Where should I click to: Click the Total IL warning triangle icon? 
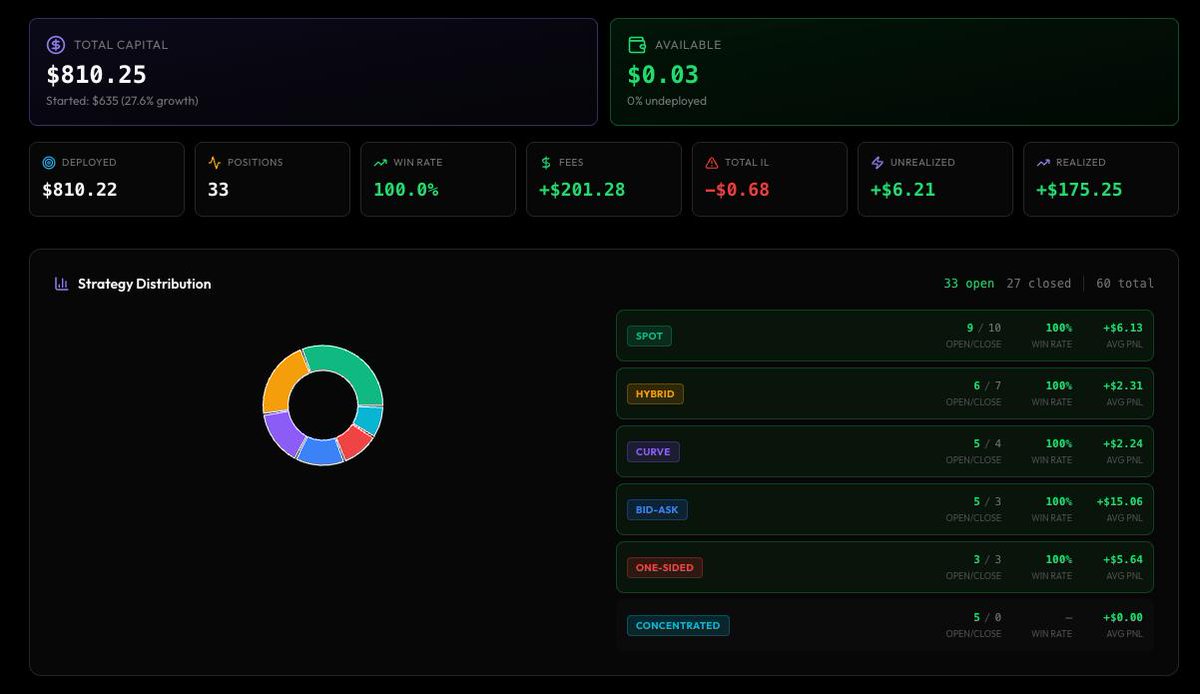[x=712, y=162]
